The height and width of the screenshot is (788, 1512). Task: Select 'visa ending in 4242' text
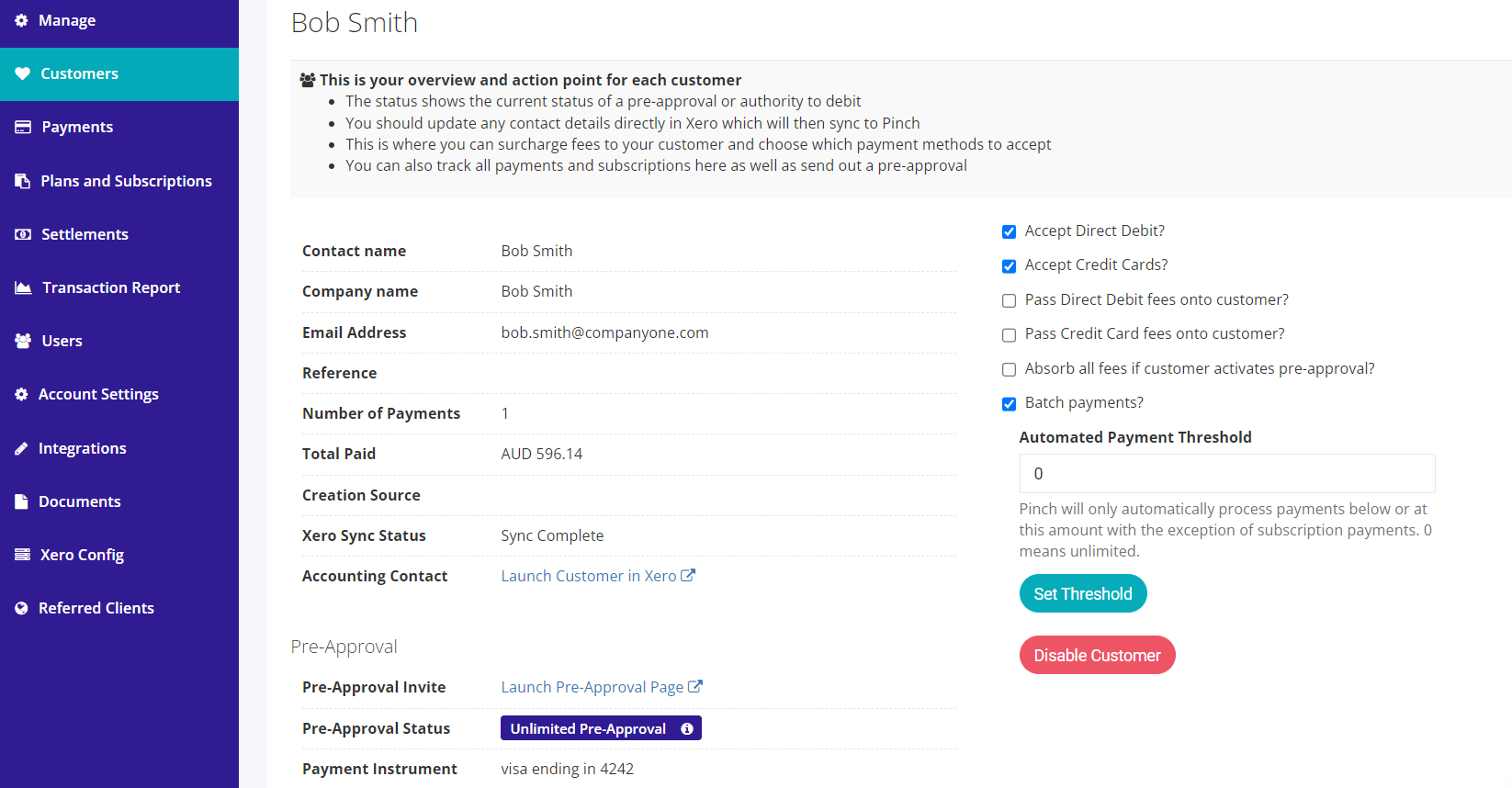point(567,769)
